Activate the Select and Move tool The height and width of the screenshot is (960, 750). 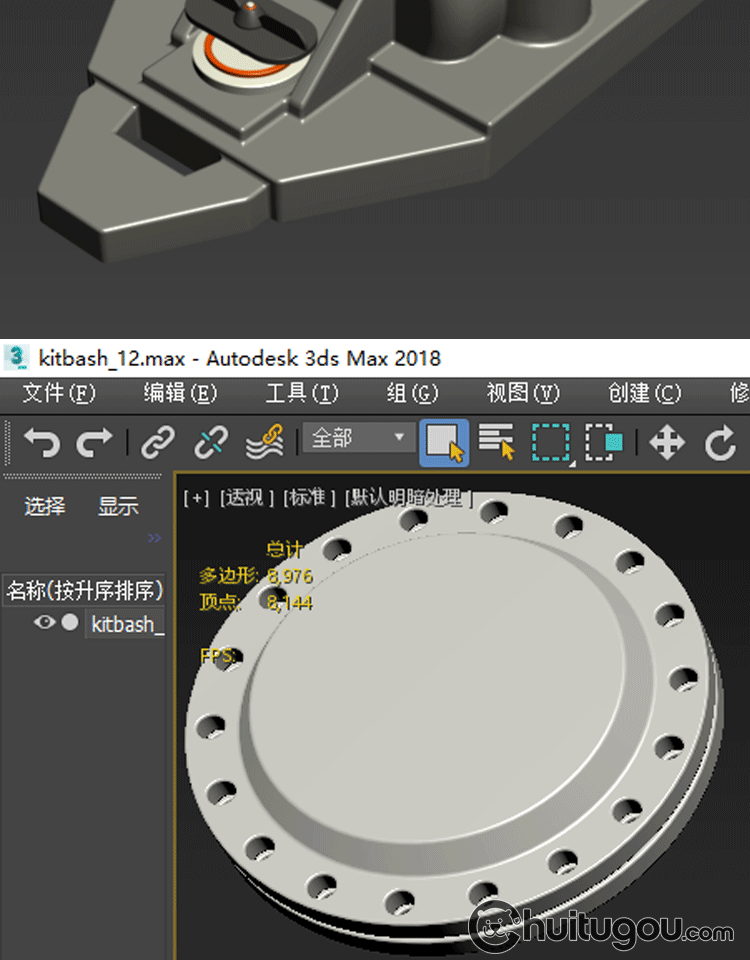pos(667,443)
